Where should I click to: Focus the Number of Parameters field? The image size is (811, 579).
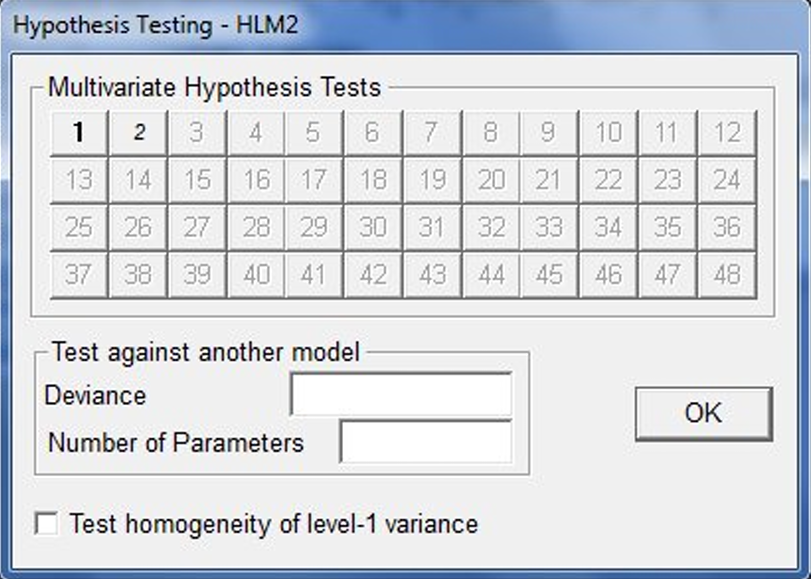pos(426,442)
